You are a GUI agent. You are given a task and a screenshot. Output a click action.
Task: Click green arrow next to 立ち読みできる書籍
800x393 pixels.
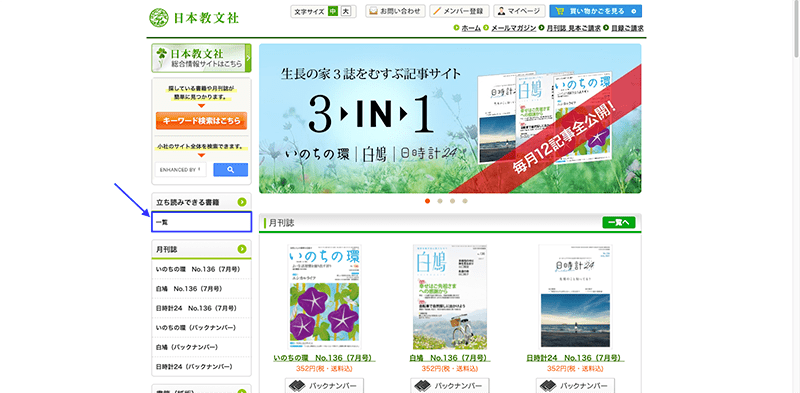click(242, 202)
